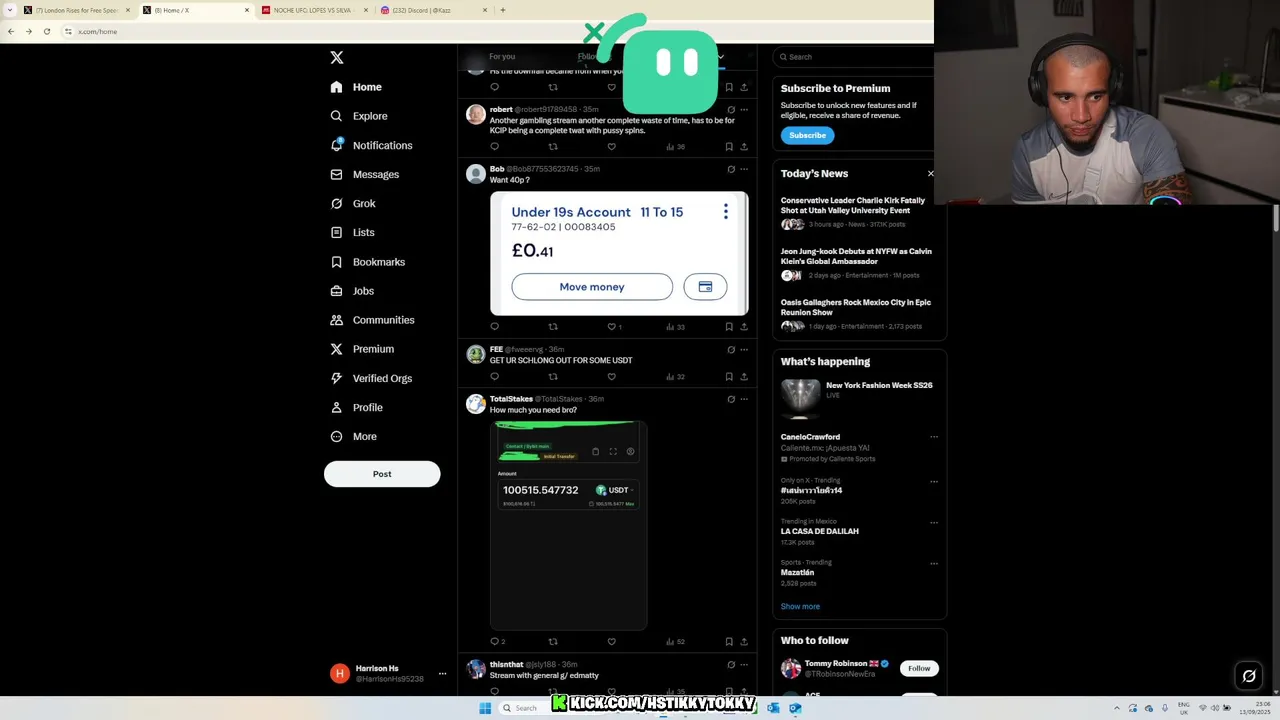
Task: Bookmark FEE's USDT post
Action: point(729,377)
